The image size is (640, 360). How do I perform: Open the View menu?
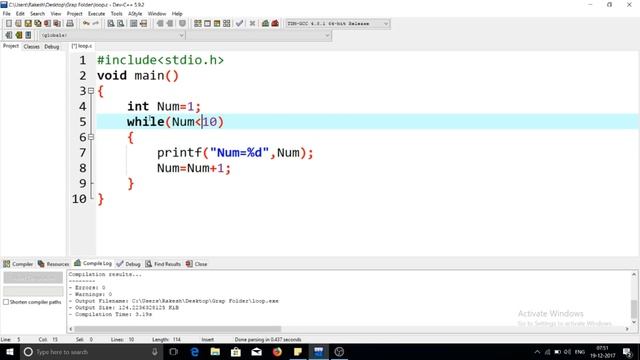coord(56,13)
